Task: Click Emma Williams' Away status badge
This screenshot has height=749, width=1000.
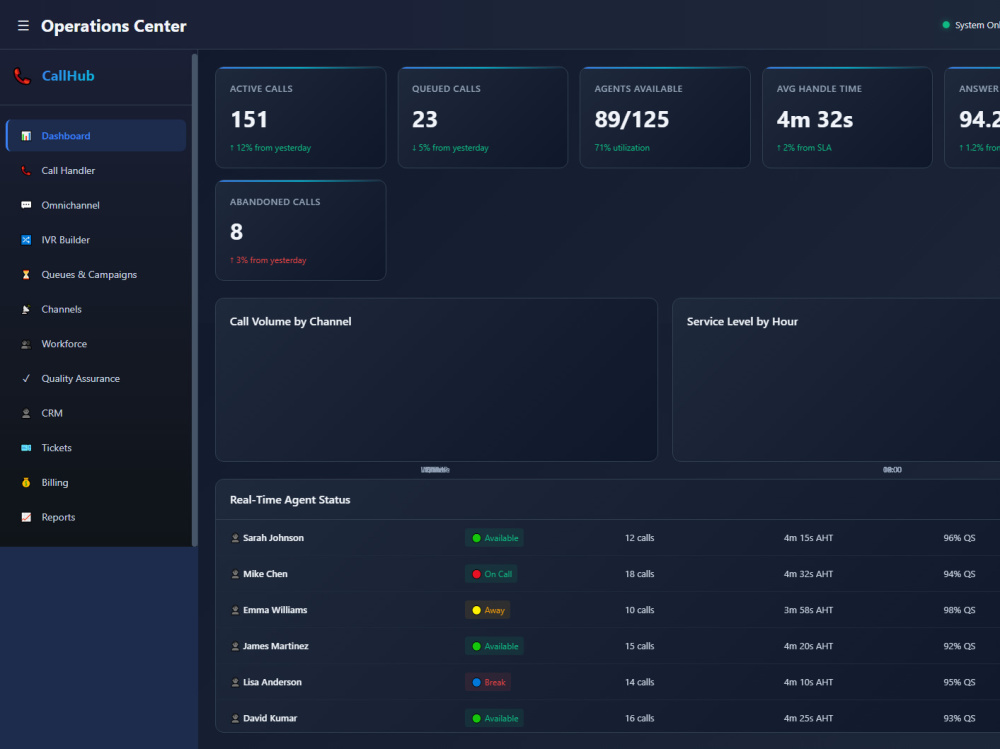Action: click(x=487, y=610)
